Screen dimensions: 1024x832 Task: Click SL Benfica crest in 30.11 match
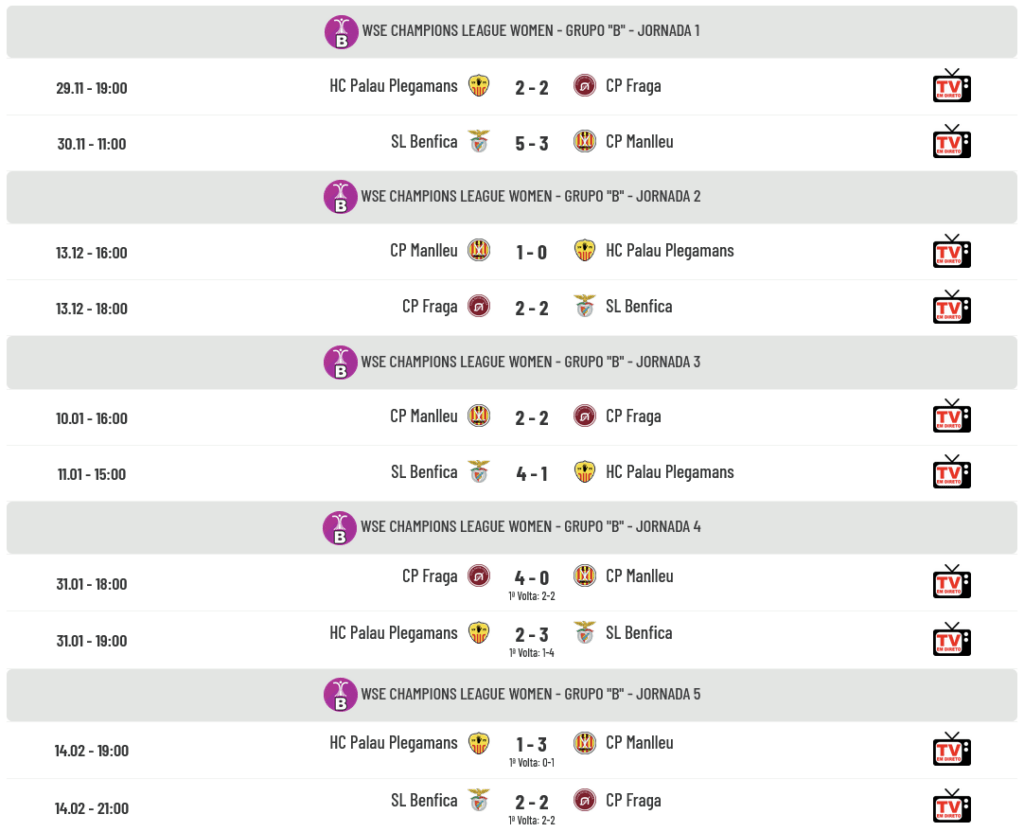click(479, 142)
